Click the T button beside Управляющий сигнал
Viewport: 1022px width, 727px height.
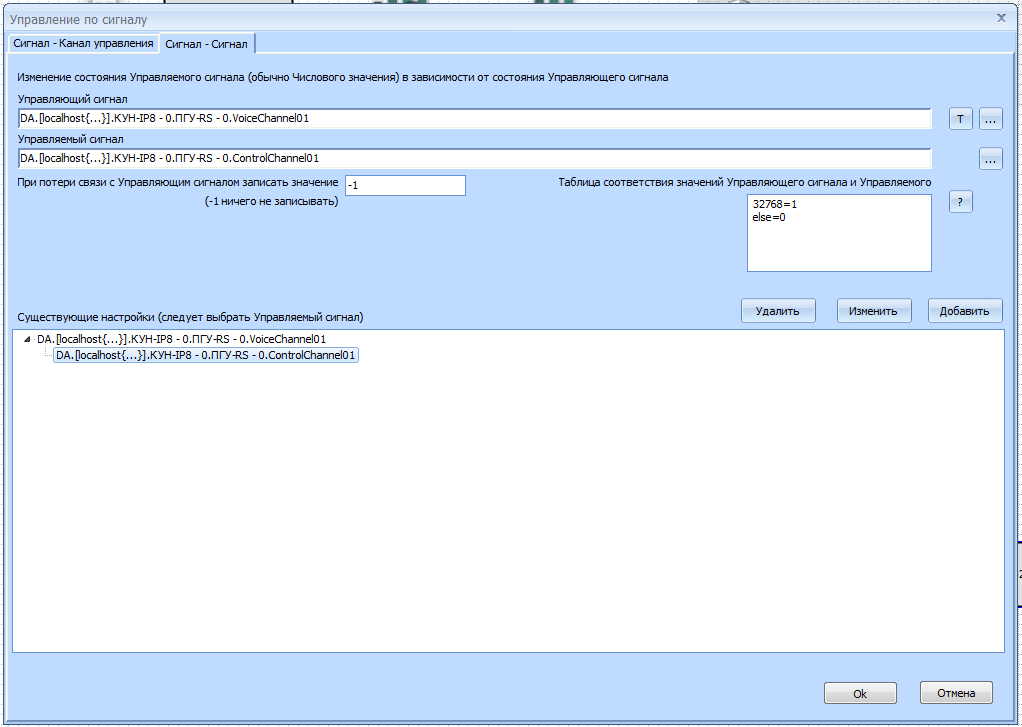pyautogui.click(x=960, y=119)
